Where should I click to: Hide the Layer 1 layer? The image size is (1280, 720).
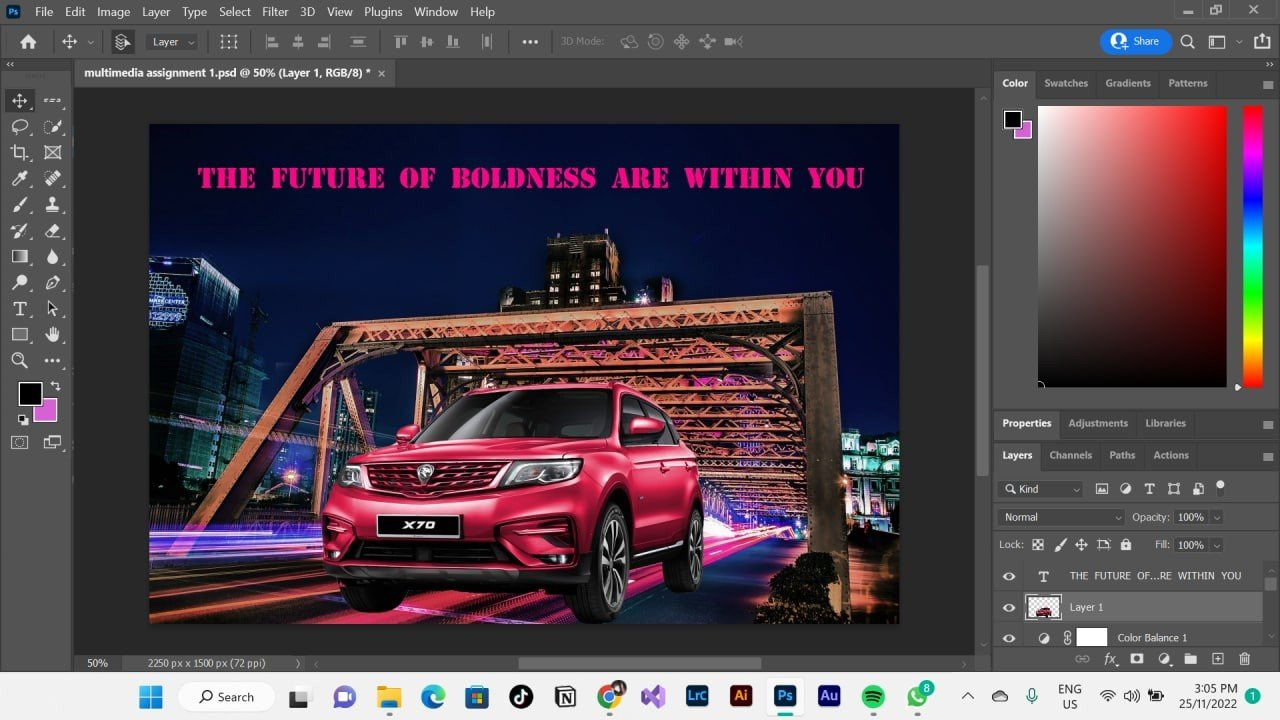pos(1009,607)
